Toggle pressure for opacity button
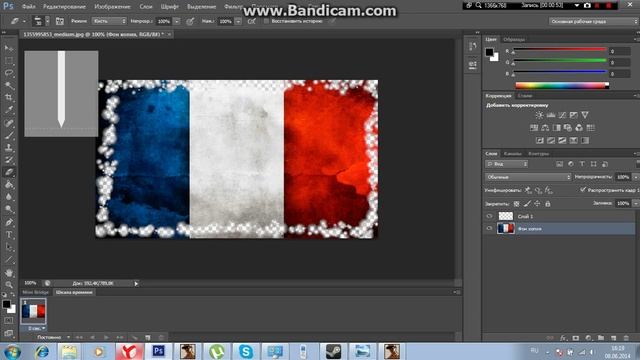 pyautogui.click(x=190, y=21)
